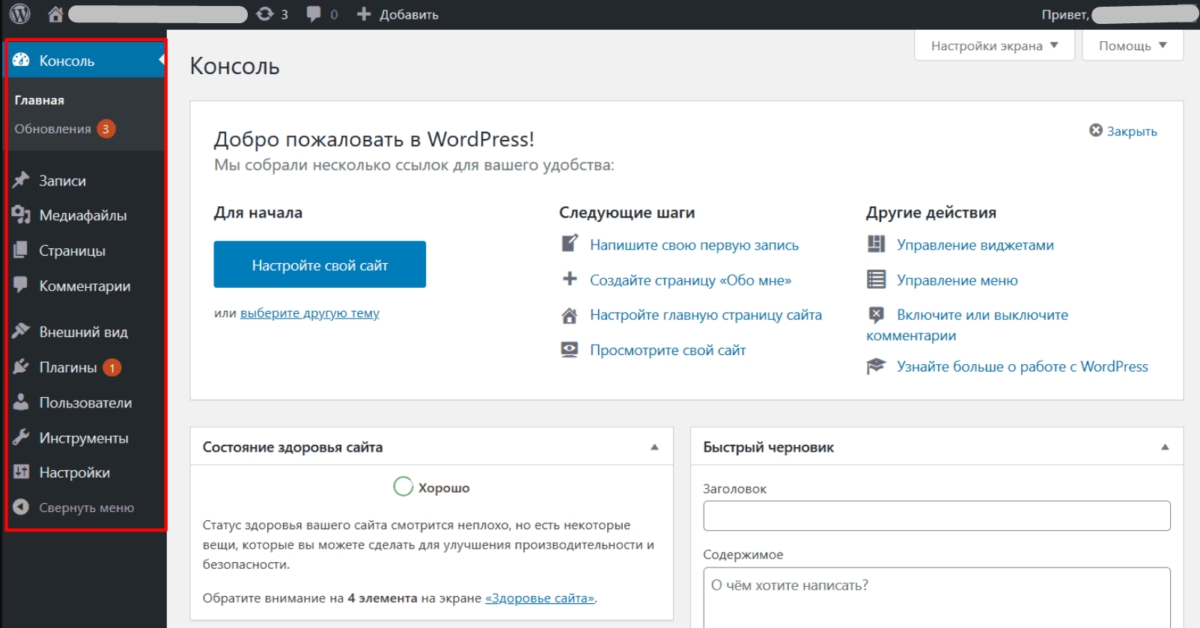
Task: Open the Медиафайлы menu
Action: (x=84, y=215)
